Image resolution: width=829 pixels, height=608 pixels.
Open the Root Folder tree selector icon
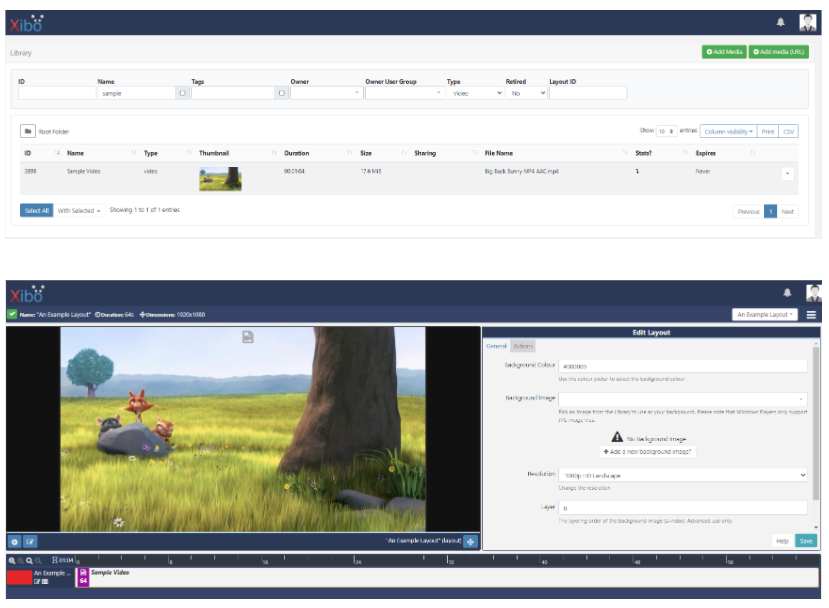tap(30, 130)
